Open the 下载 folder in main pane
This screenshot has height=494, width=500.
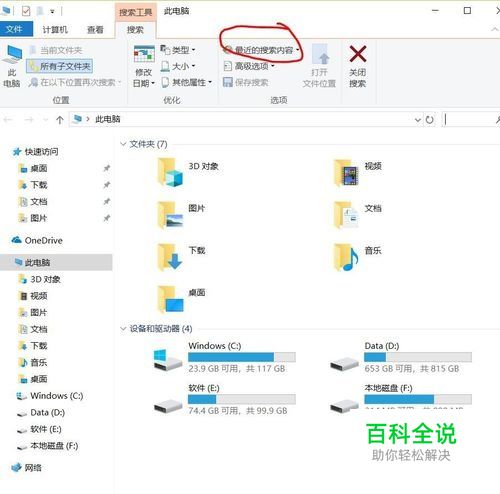click(x=170, y=256)
